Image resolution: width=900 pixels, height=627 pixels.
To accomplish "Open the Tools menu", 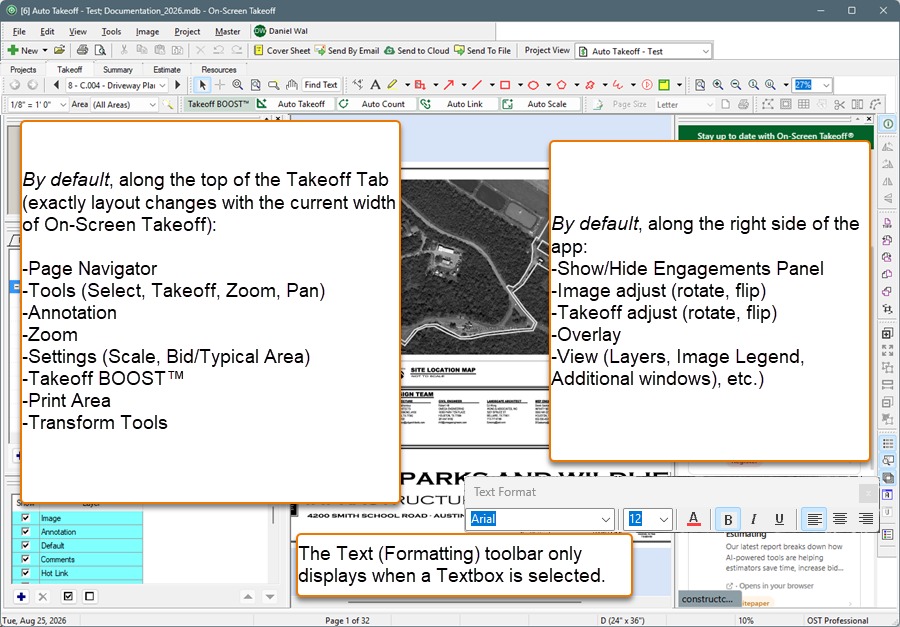I will point(111,32).
